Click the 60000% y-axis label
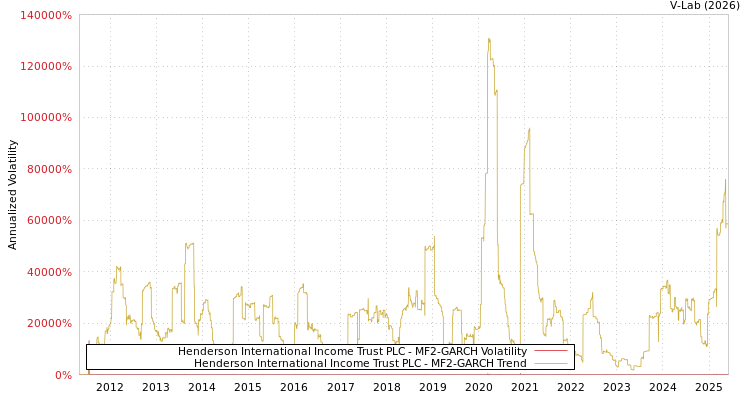Screen dimensions: 750x400 49,221
